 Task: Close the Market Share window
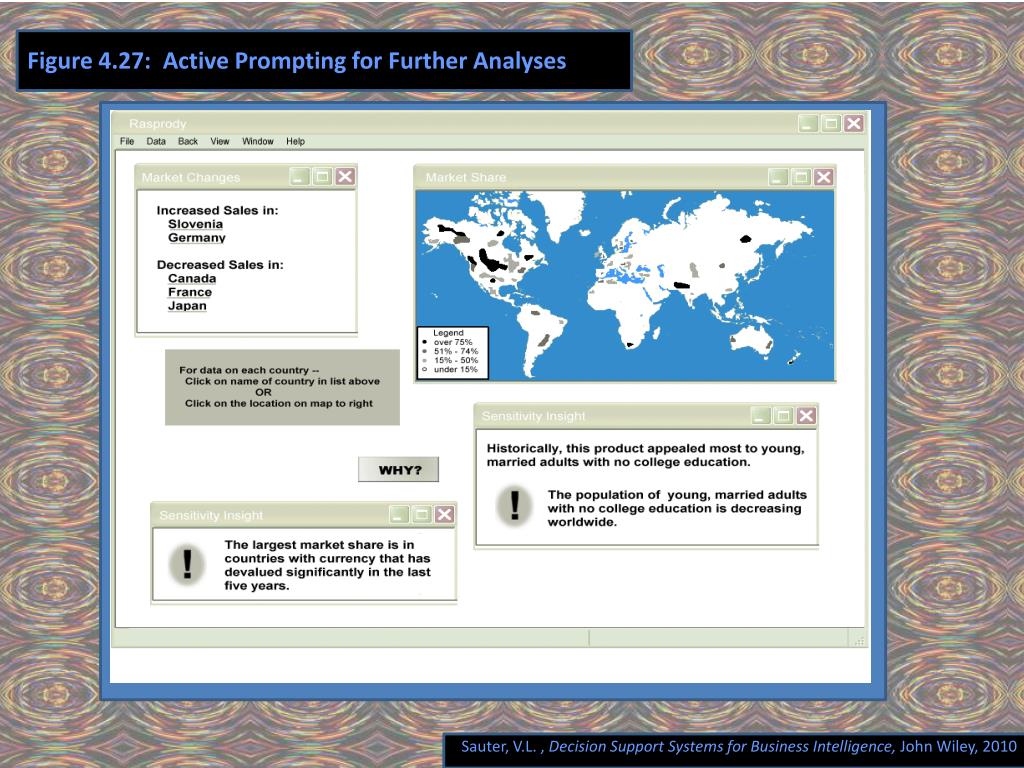(824, 177)
